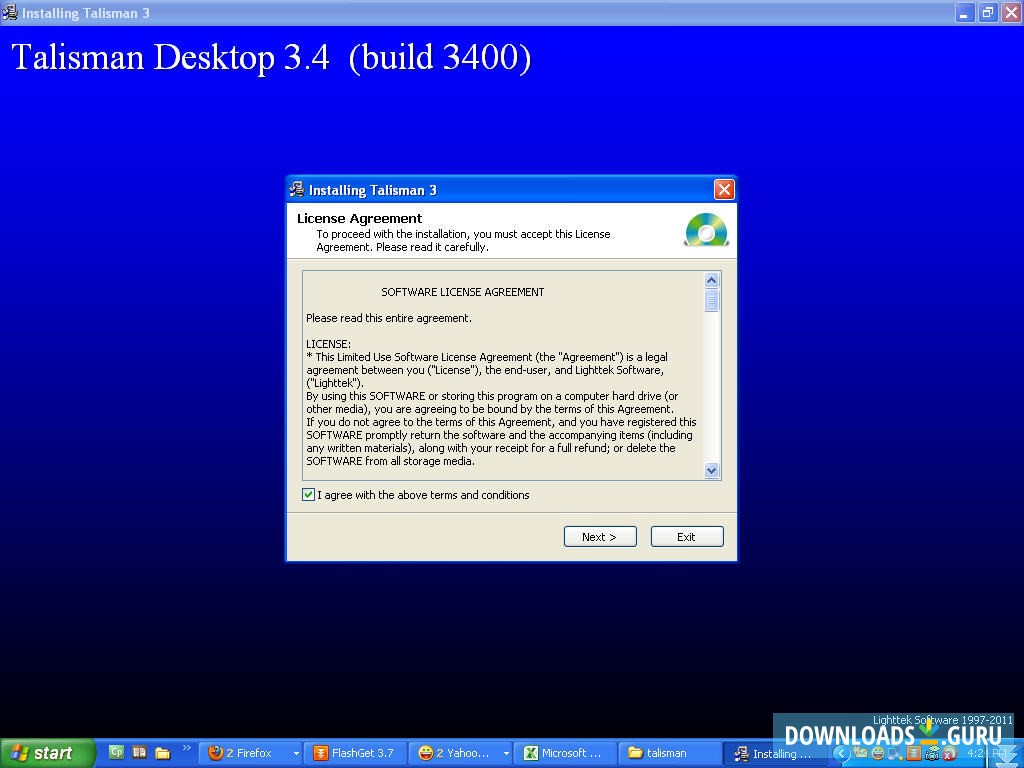
Task: Click the FlashGet icon in the taskbar
Action: point(321,753)
